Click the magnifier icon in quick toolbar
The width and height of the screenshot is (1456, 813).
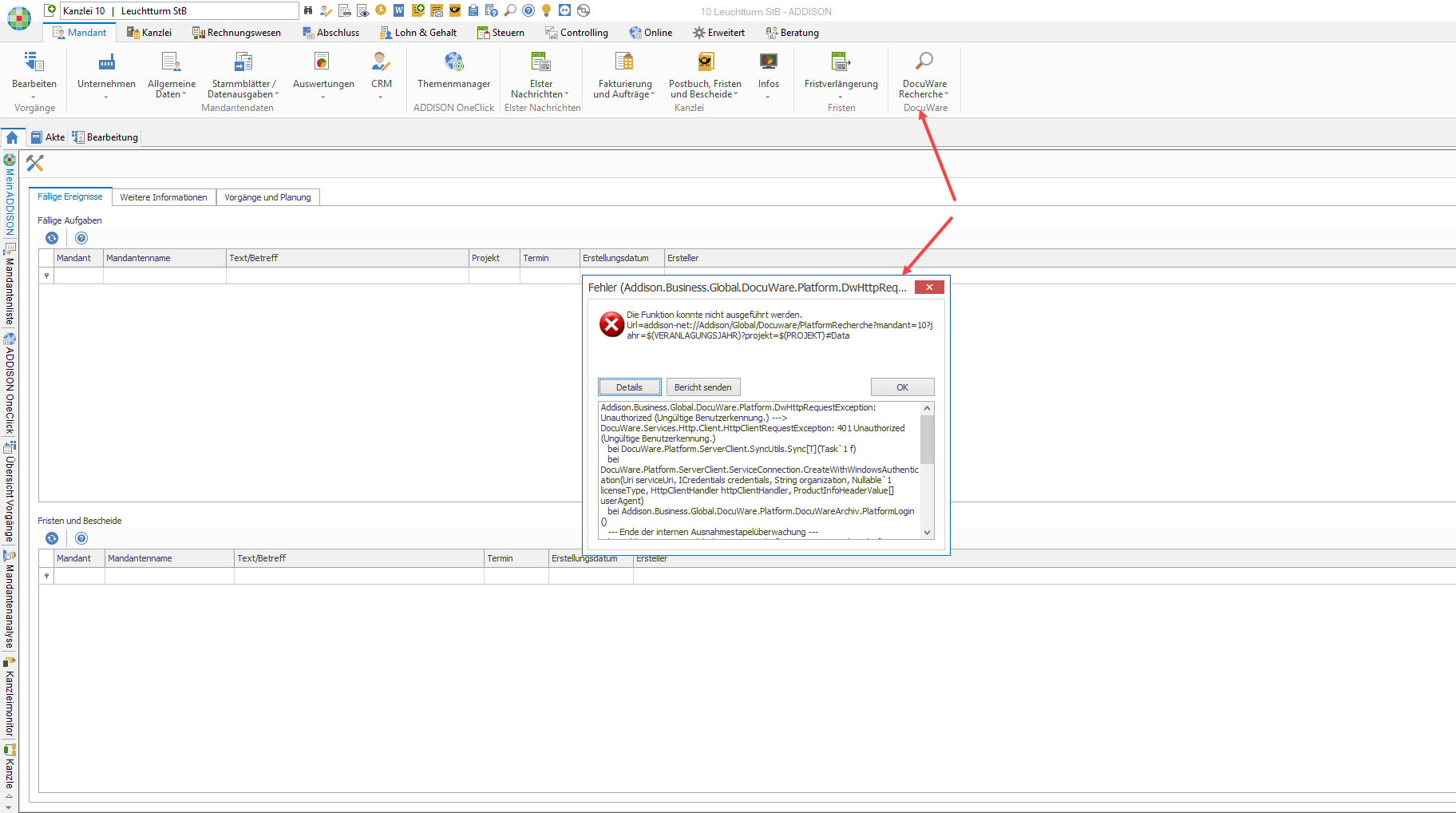tap(509, 10)
